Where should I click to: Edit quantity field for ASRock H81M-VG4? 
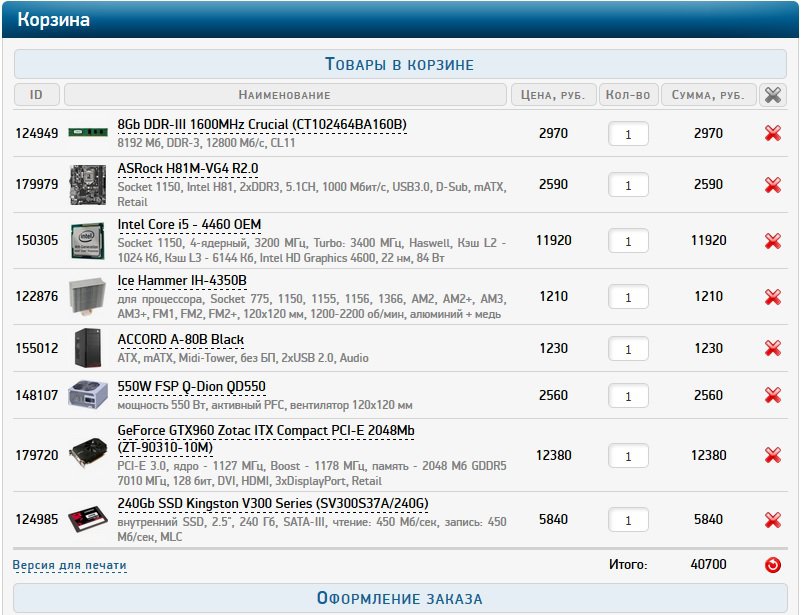tap(628, 185)
